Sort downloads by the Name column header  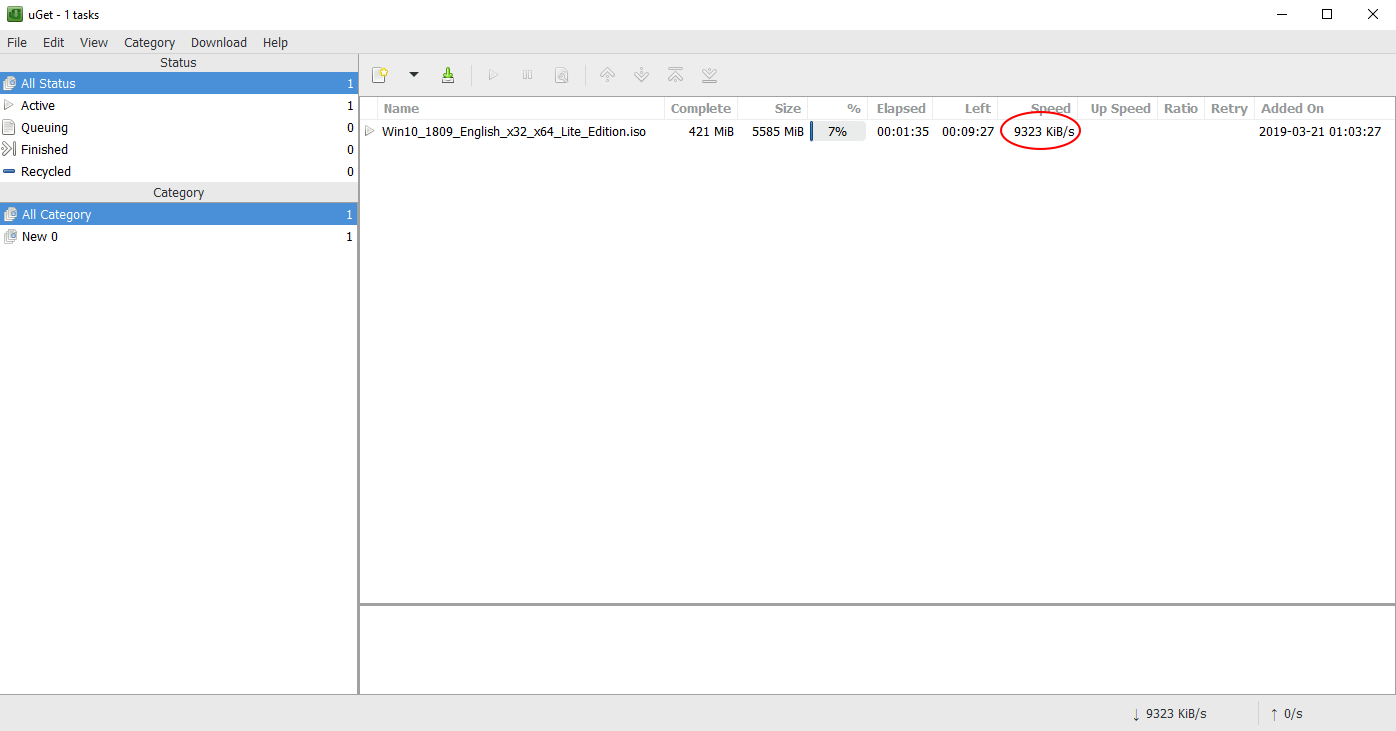tap(402, 109)
